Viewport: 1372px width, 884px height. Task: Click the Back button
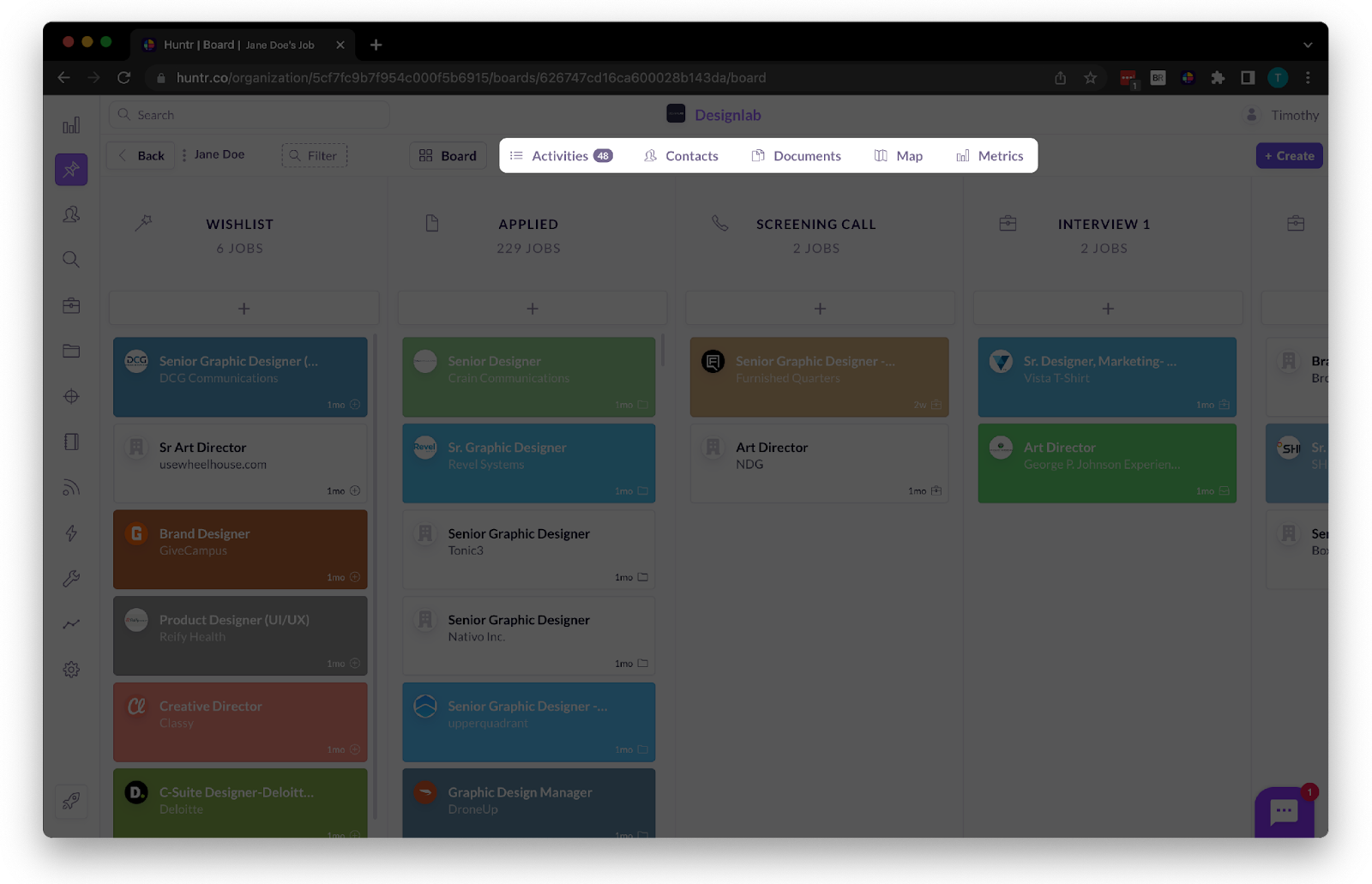click(x=141, y=155)
